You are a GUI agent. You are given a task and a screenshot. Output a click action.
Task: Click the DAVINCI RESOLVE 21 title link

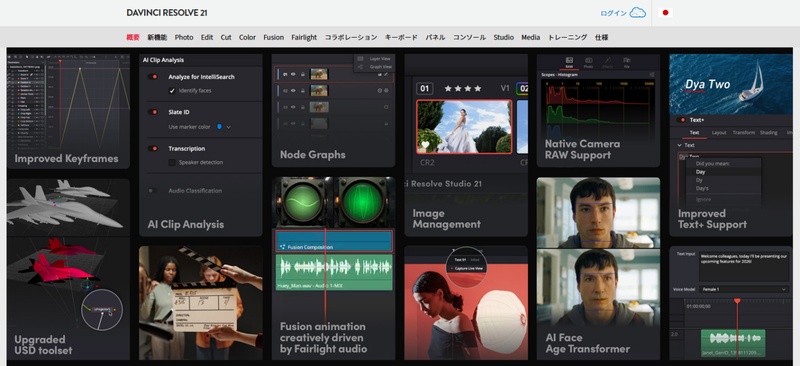(167, 13)
